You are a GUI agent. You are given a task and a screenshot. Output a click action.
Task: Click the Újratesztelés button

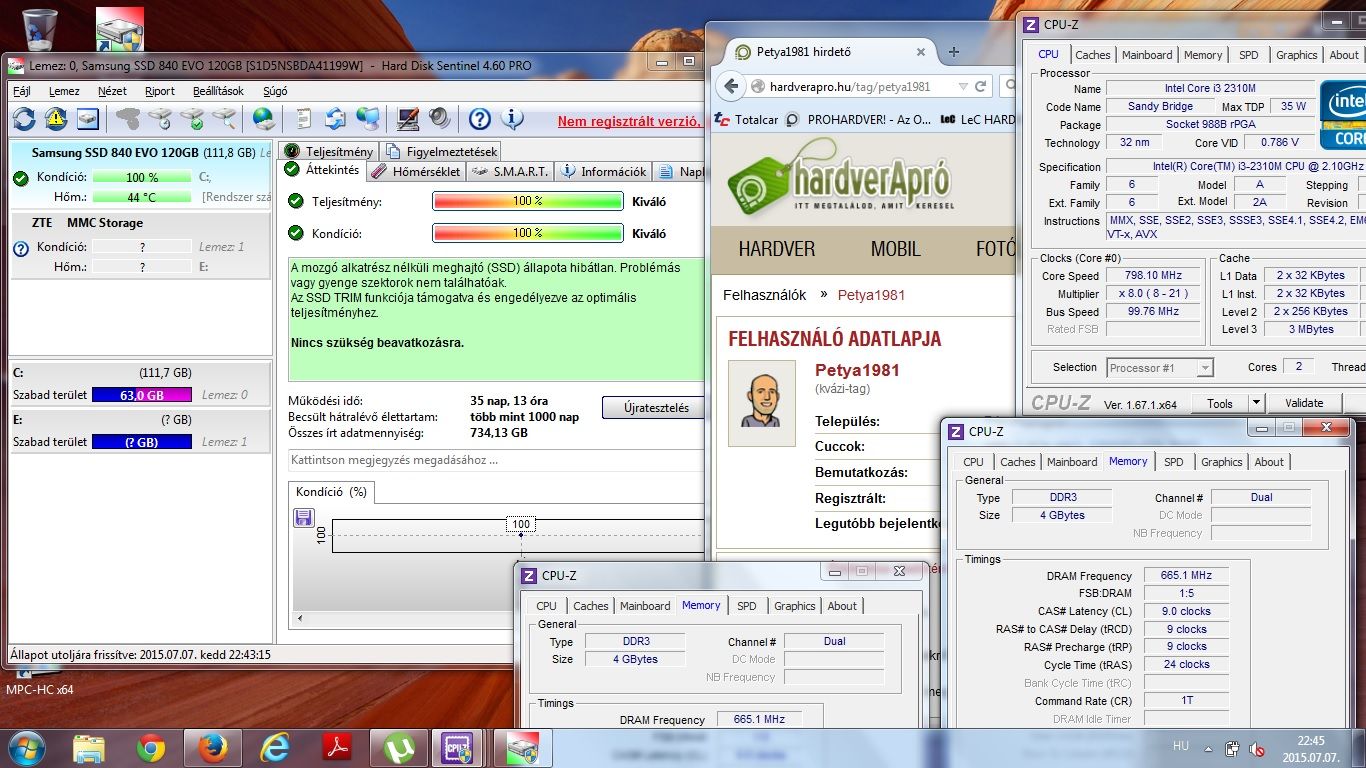[656, 408]
